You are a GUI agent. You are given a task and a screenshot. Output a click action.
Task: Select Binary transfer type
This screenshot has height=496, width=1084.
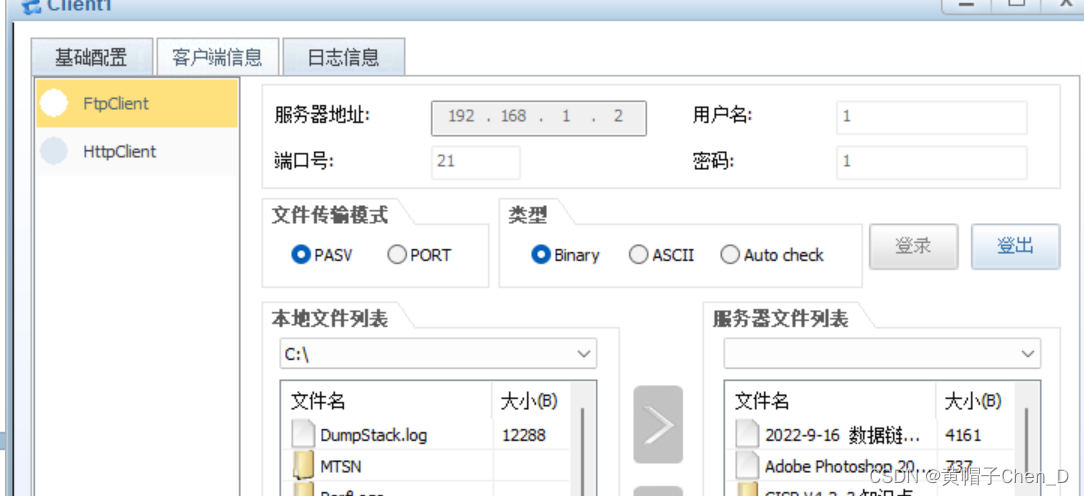click(x=565, y=255)
